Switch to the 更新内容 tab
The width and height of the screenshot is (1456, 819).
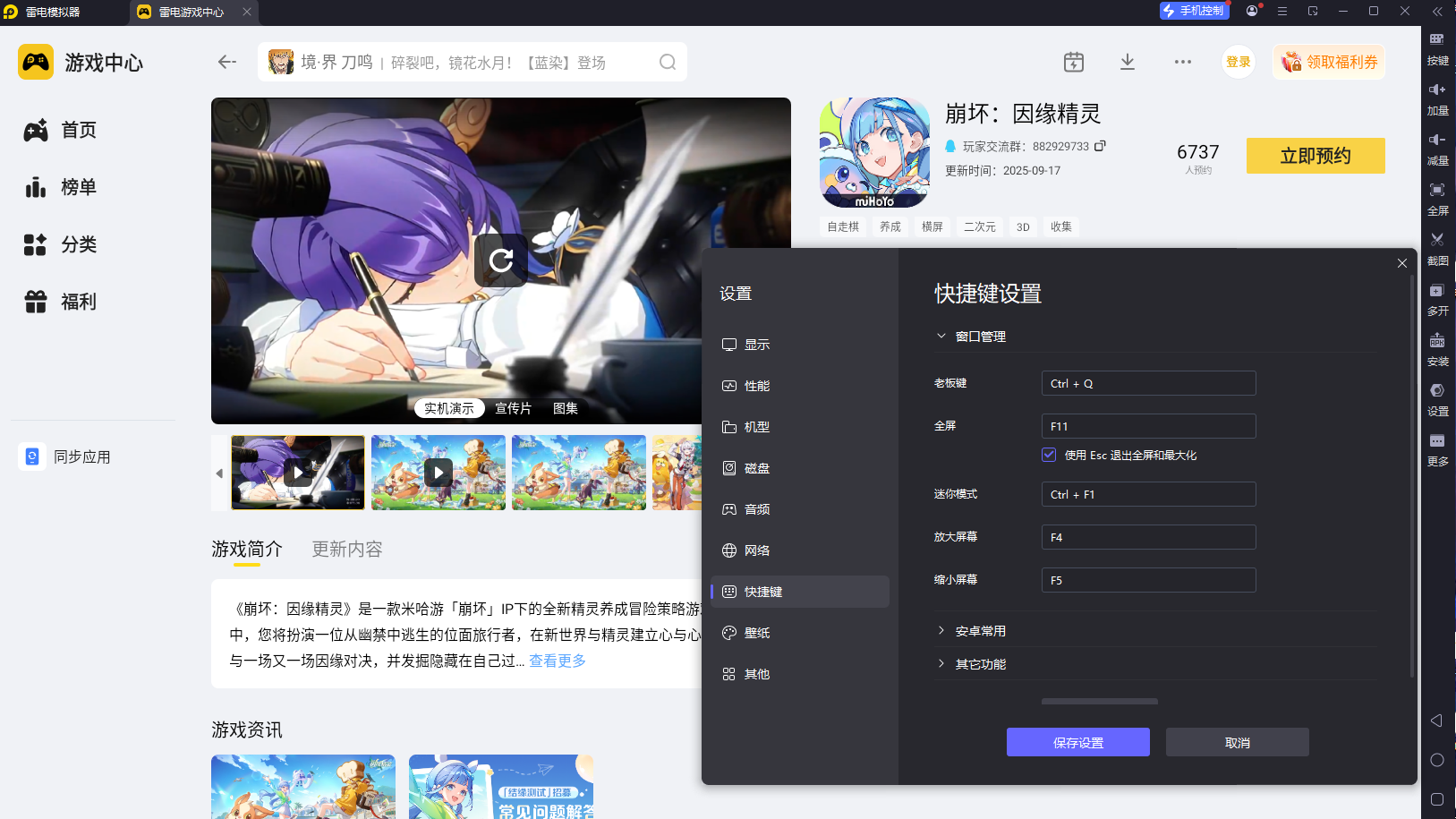tap(346, 549)
